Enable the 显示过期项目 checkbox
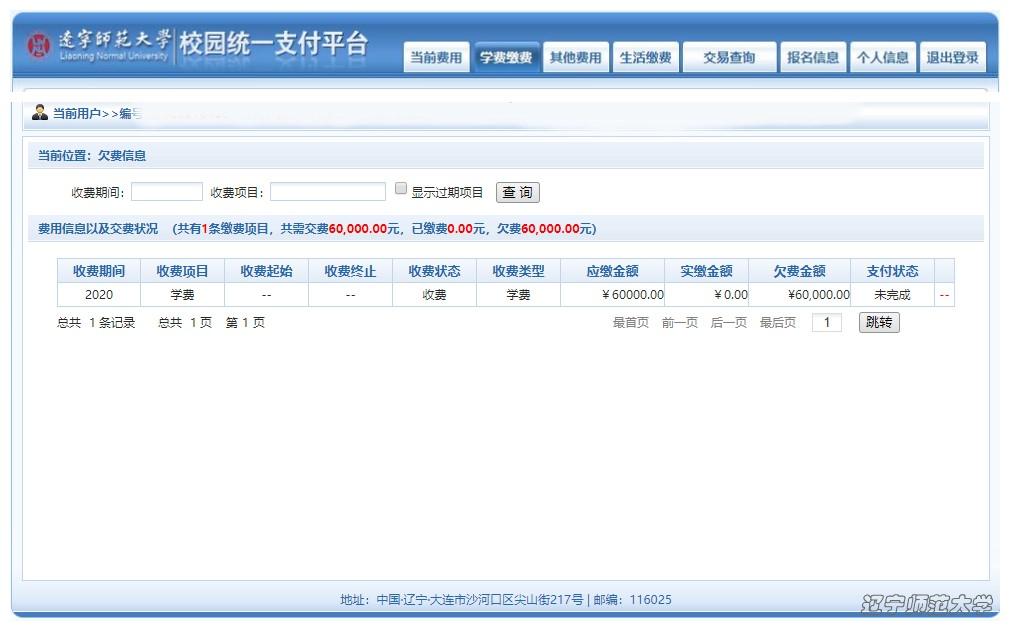 401,189
